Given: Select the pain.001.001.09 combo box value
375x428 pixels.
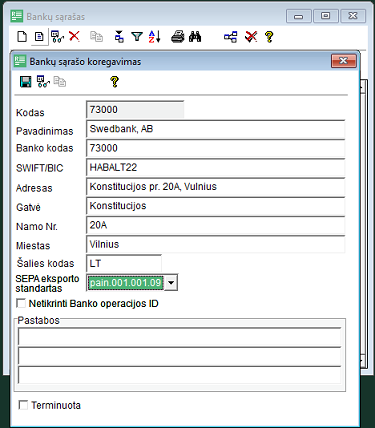Looking at the screenshot, I should pos(125,283).
